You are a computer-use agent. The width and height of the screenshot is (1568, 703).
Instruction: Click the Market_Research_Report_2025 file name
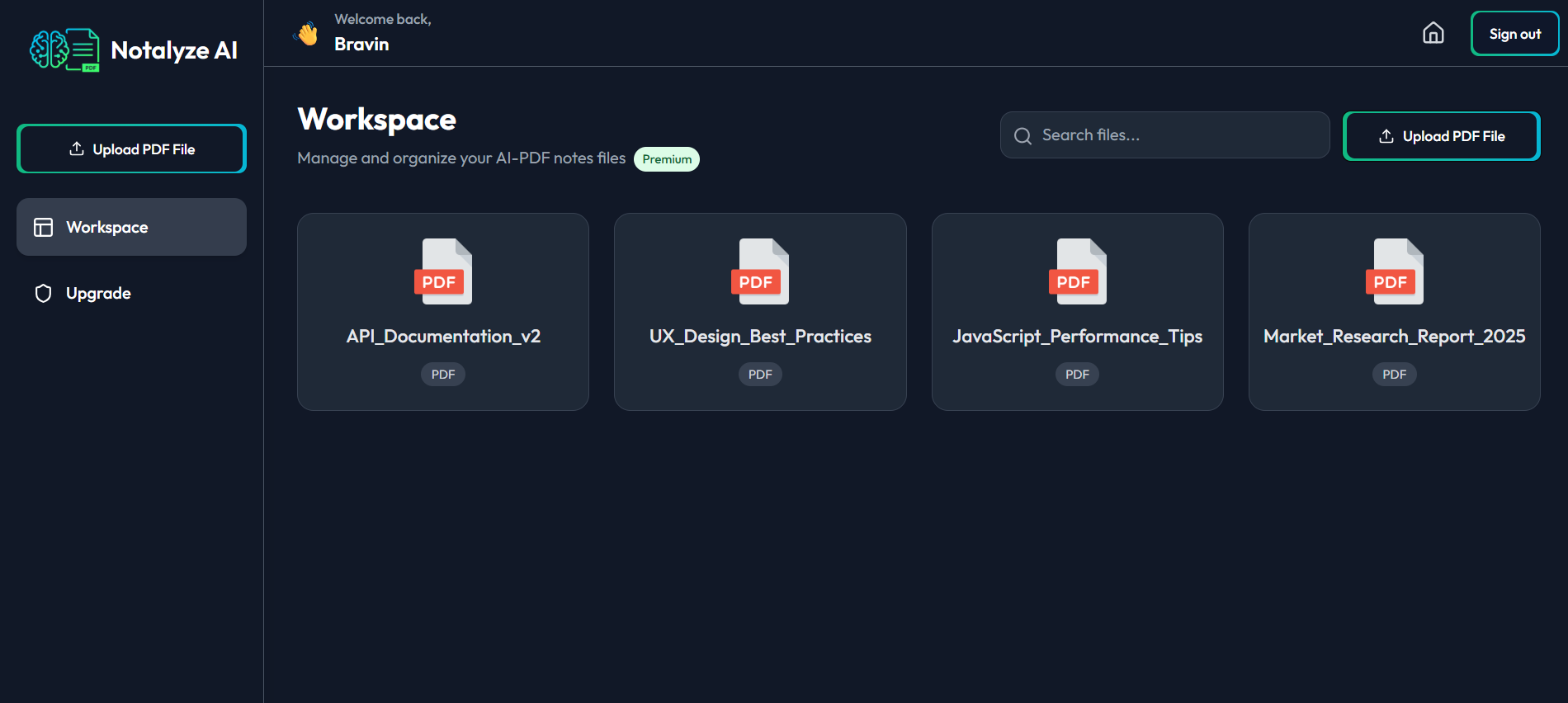[1394, 337]
